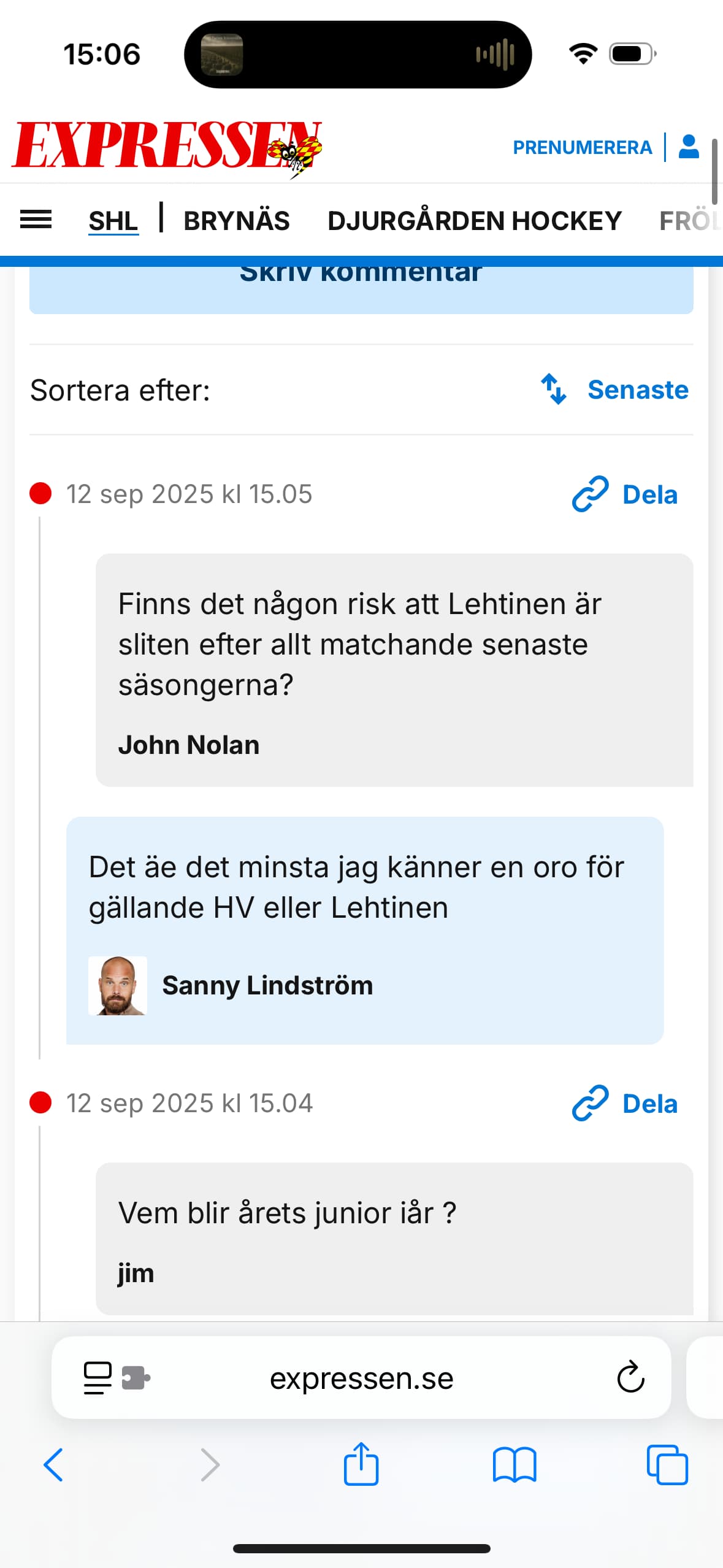This screenshot has height=1568, width=723.
Task: Tap the now-playing thumbnail in Dynamic Island
Action: pyautogui.click(x=222, y=55)
